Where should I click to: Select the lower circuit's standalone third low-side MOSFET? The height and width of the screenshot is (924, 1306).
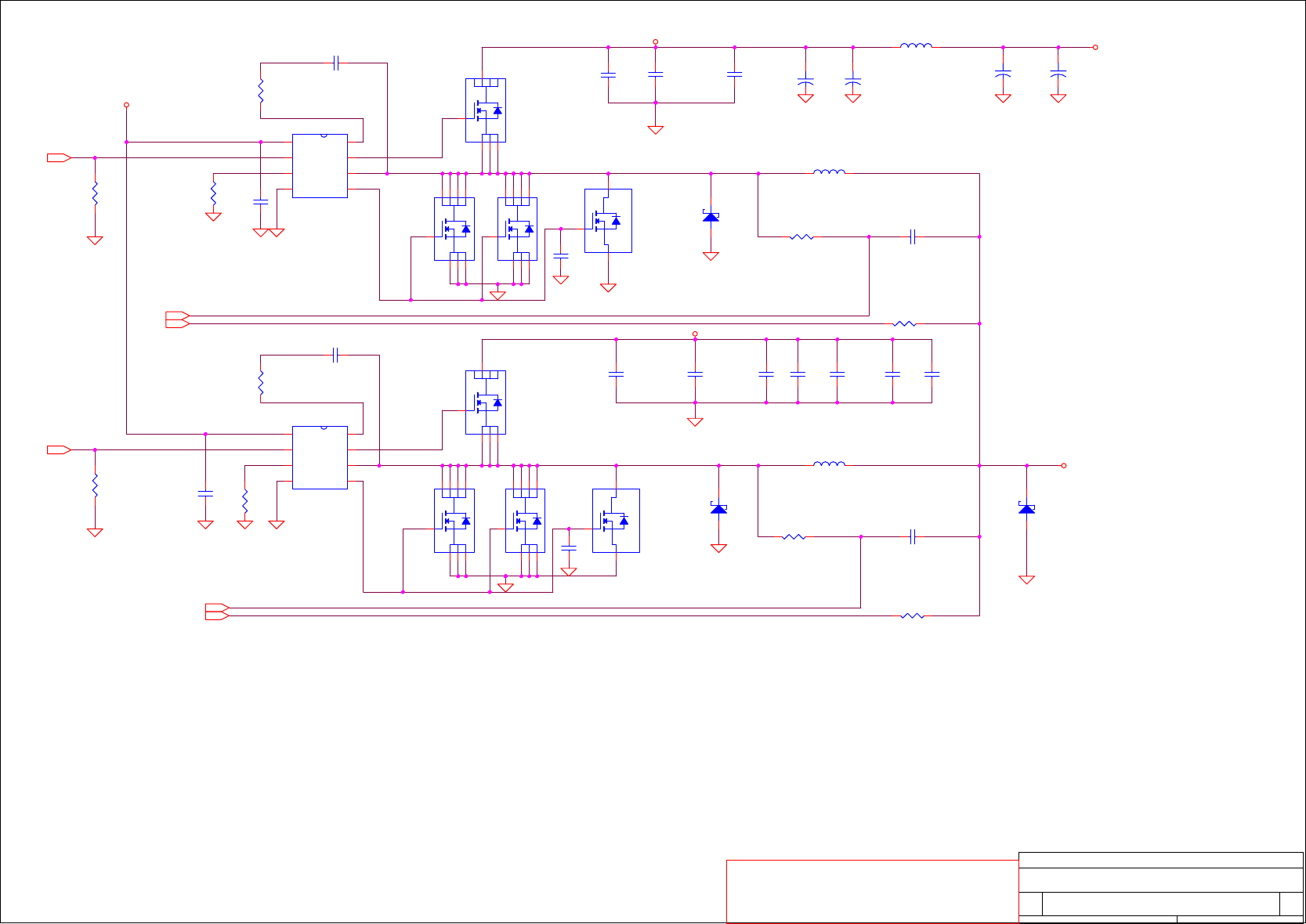tap(616, 521)
